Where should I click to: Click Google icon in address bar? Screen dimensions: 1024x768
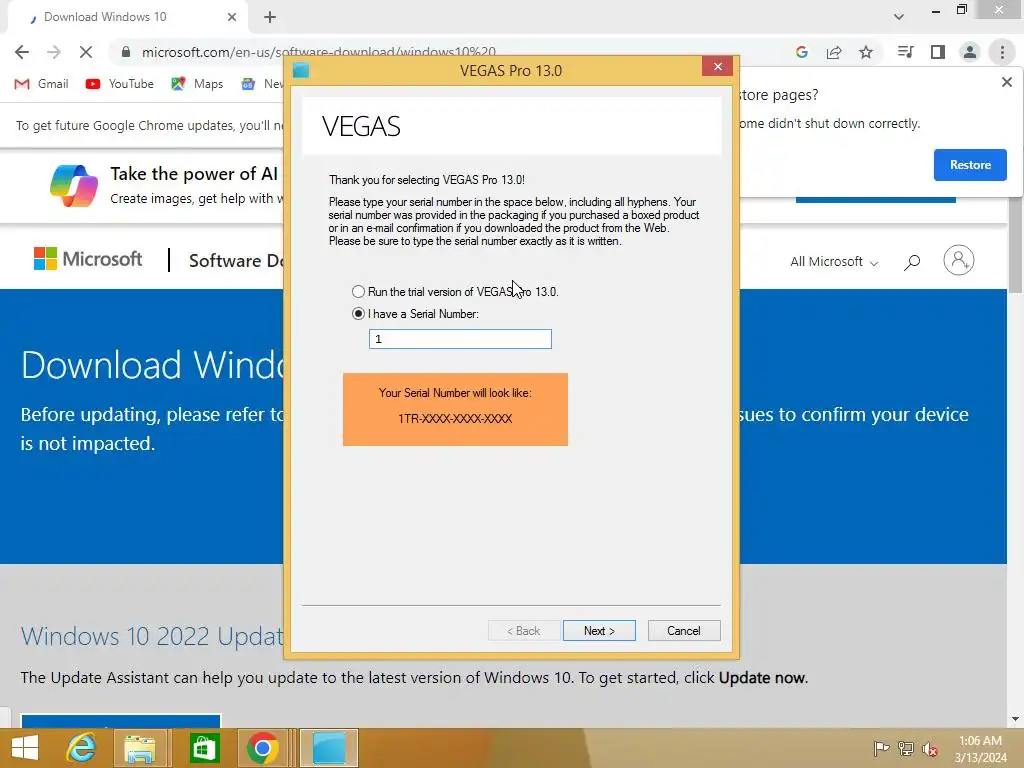point(801,52)
